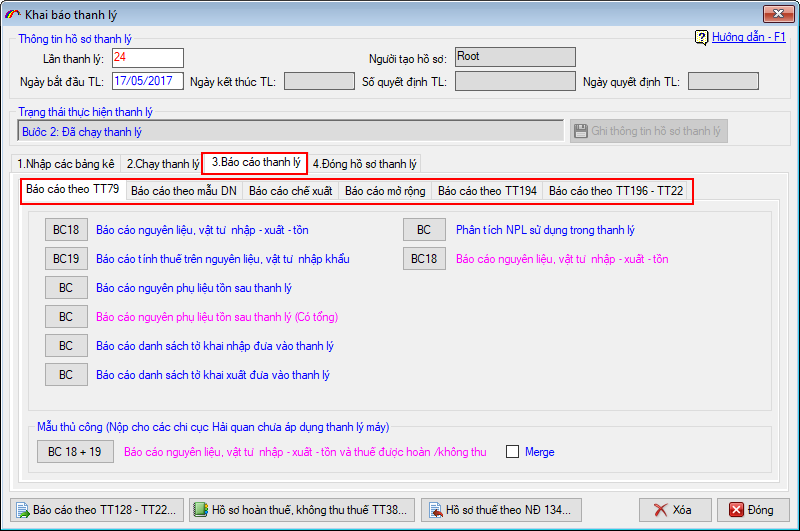Open Báo cáo mở rộng tab
Screen dimensions: 800x531
(385, 191)
